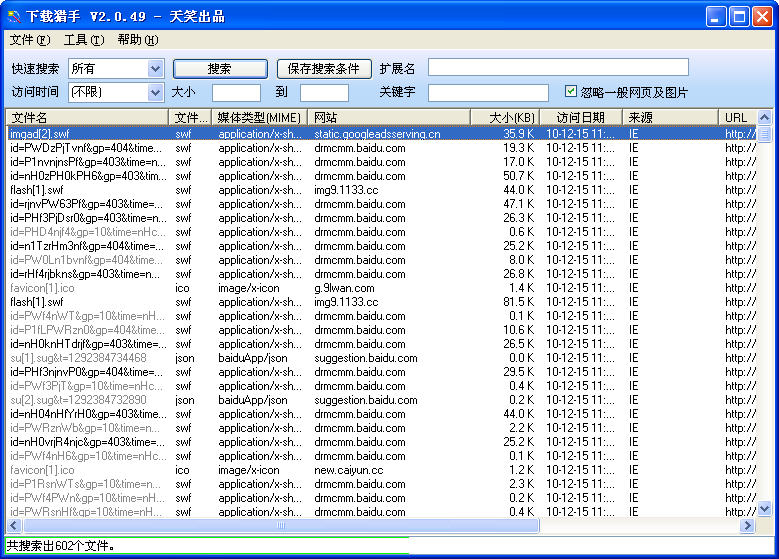
Task: Open the 文件(F) menu
Action: point(30,40)
